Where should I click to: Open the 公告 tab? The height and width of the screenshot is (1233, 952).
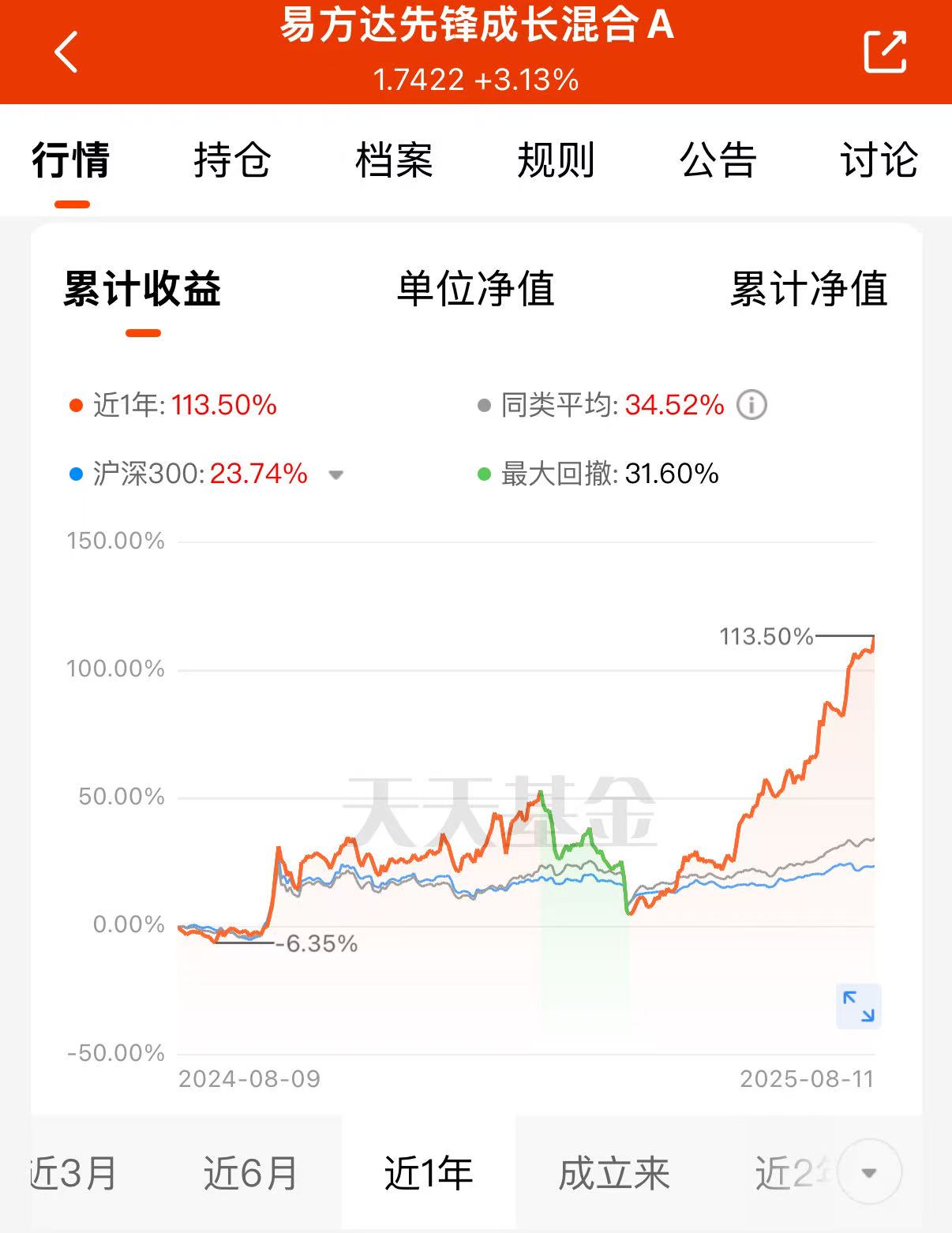(x=718, y=160)
